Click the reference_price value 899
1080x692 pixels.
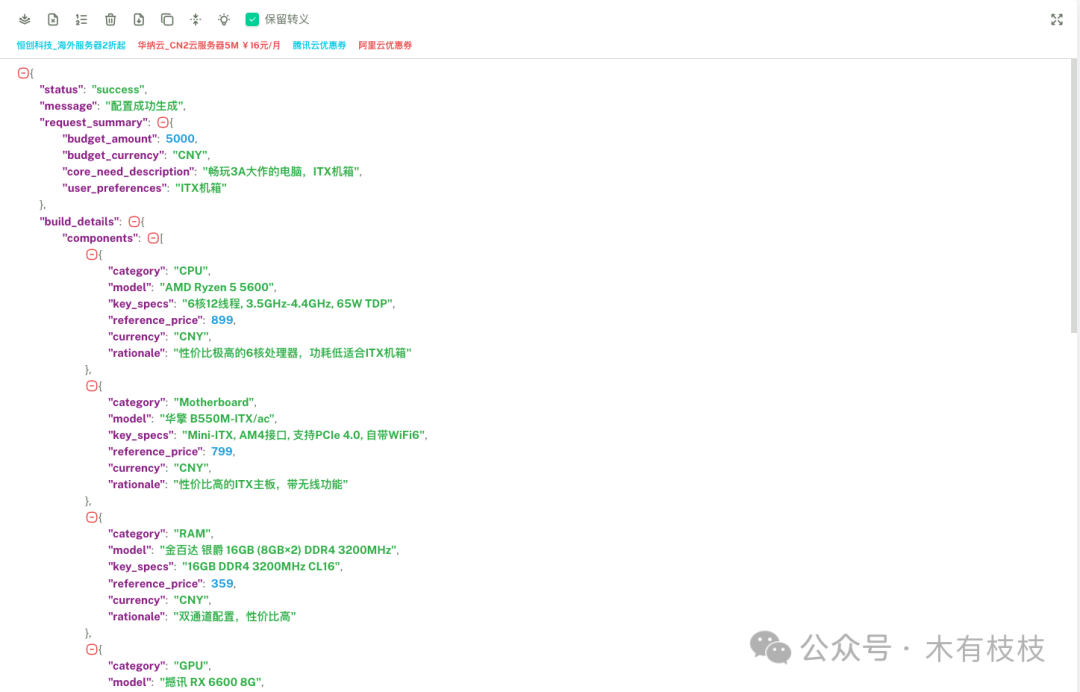tap(222, 320)
